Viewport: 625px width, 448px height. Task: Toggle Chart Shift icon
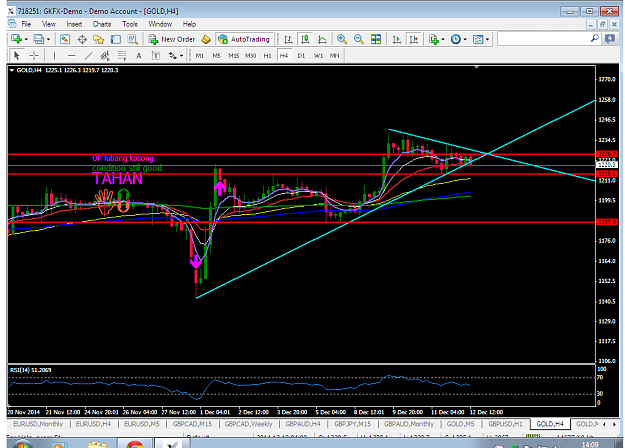coord(414,39)
